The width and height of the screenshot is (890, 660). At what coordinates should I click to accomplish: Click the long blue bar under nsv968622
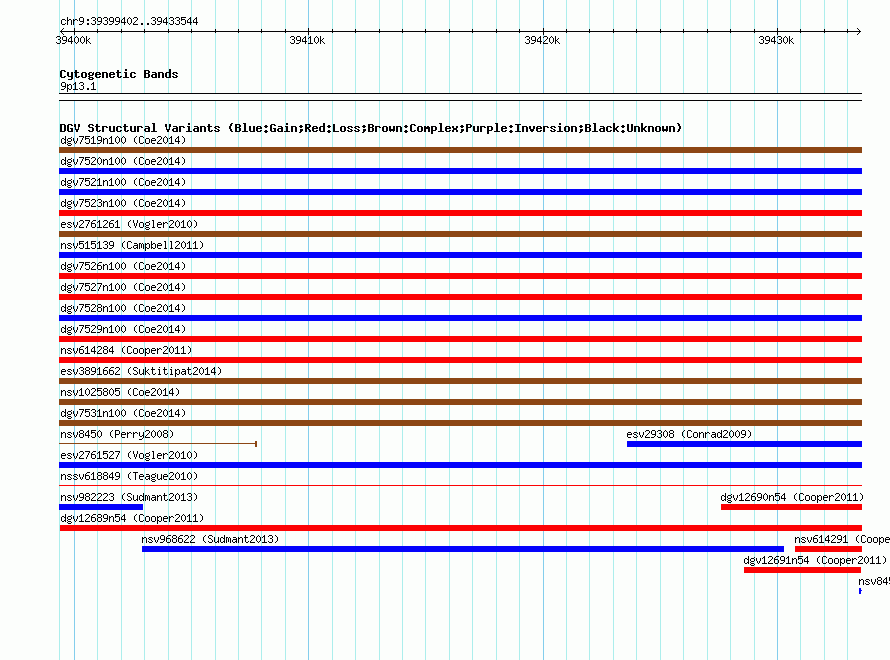coord(463,549)
